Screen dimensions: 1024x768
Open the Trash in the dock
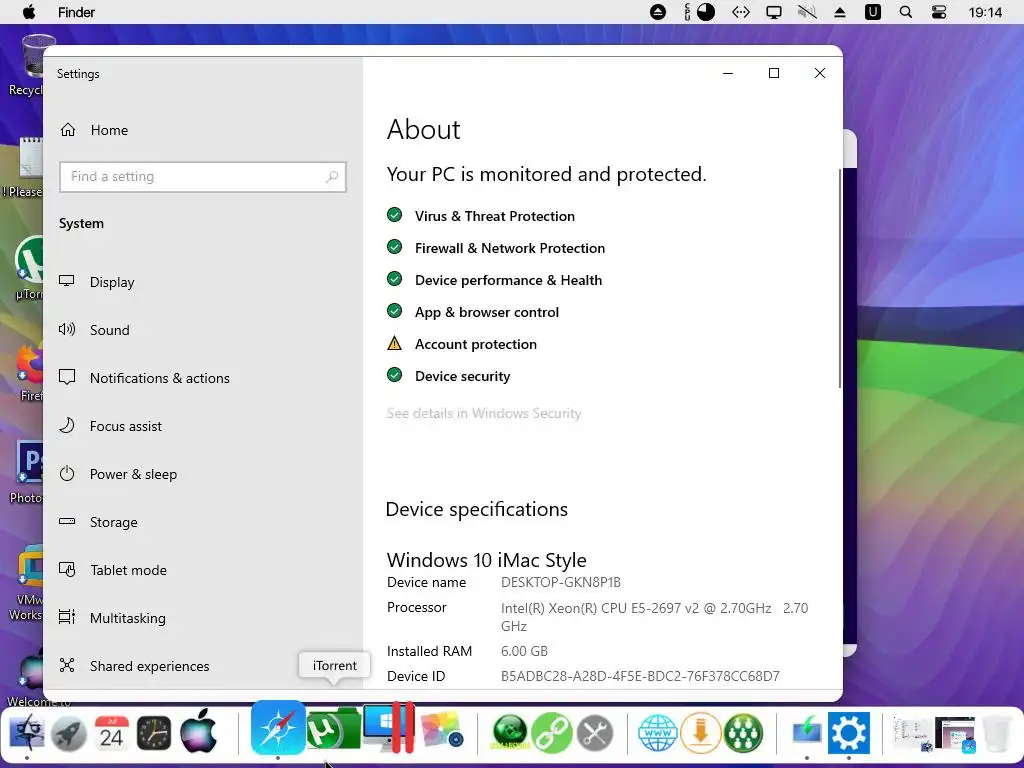click(997, 733)
